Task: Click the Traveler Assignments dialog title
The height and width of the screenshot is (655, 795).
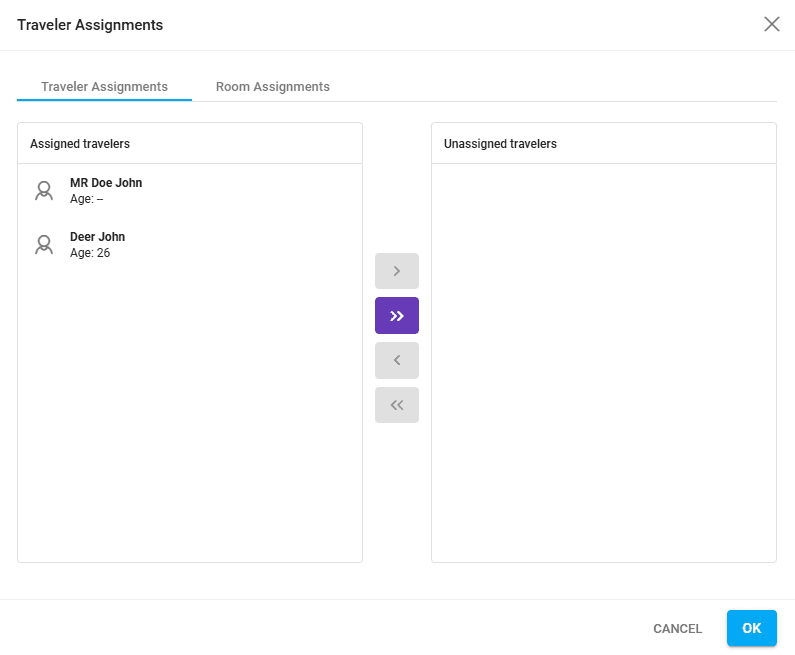Action: (x=90, y=25)
